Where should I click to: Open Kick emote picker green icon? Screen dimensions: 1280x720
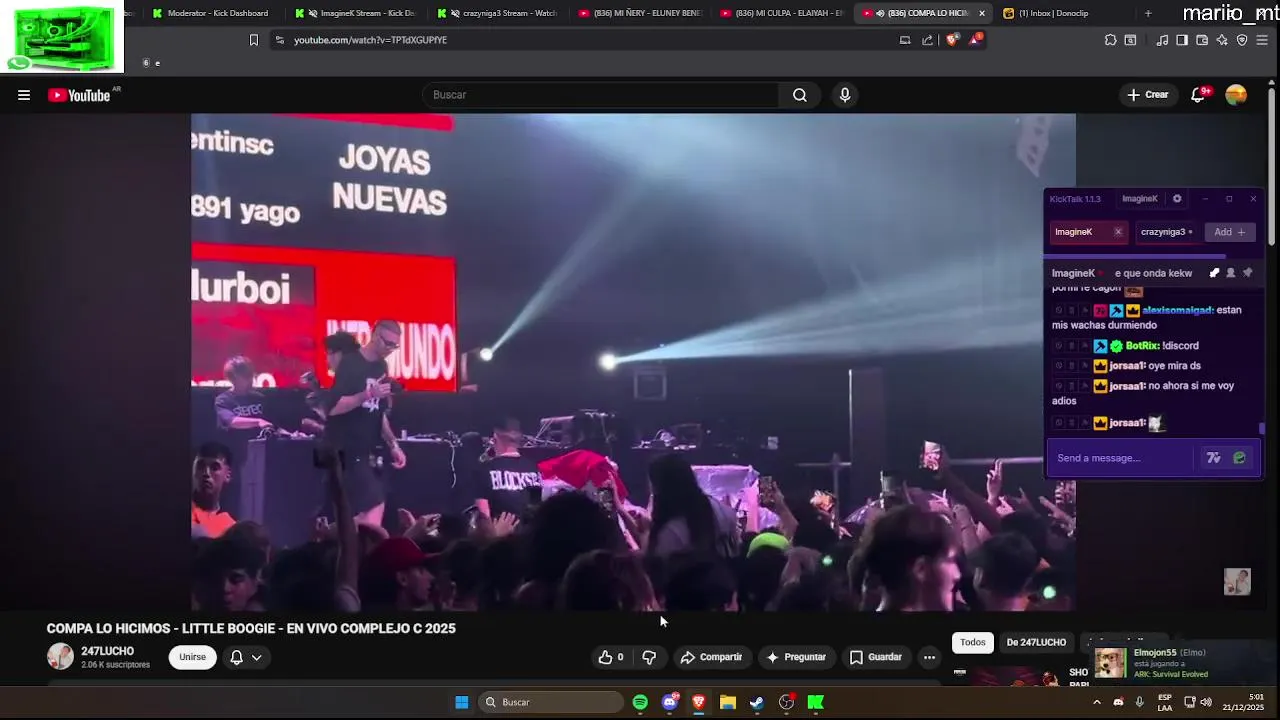point(1239,458)
